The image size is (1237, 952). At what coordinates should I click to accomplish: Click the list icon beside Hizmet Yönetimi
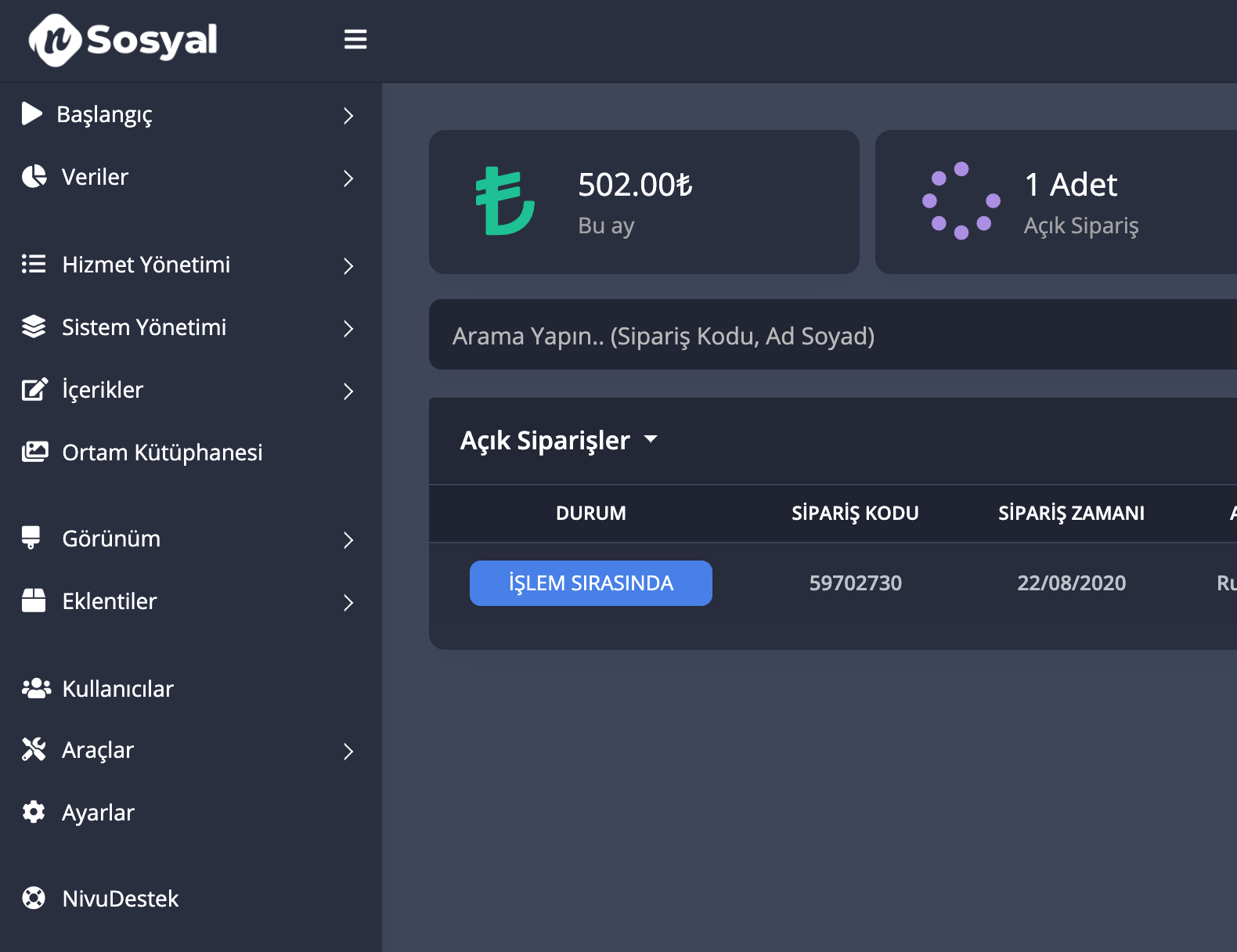tap(34, 264)
